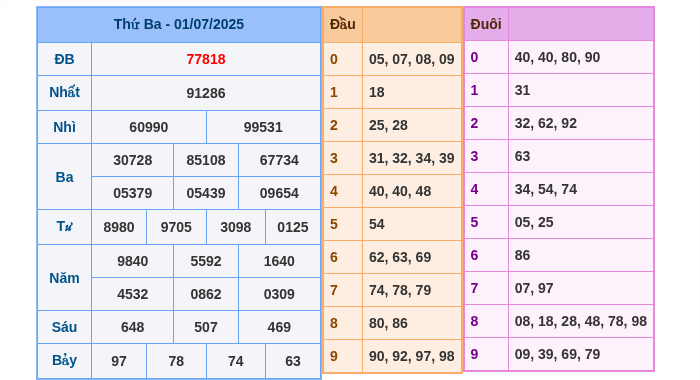Select fifth prize number 5592
This screenshot has width=700, height=380.
point(206,261)
